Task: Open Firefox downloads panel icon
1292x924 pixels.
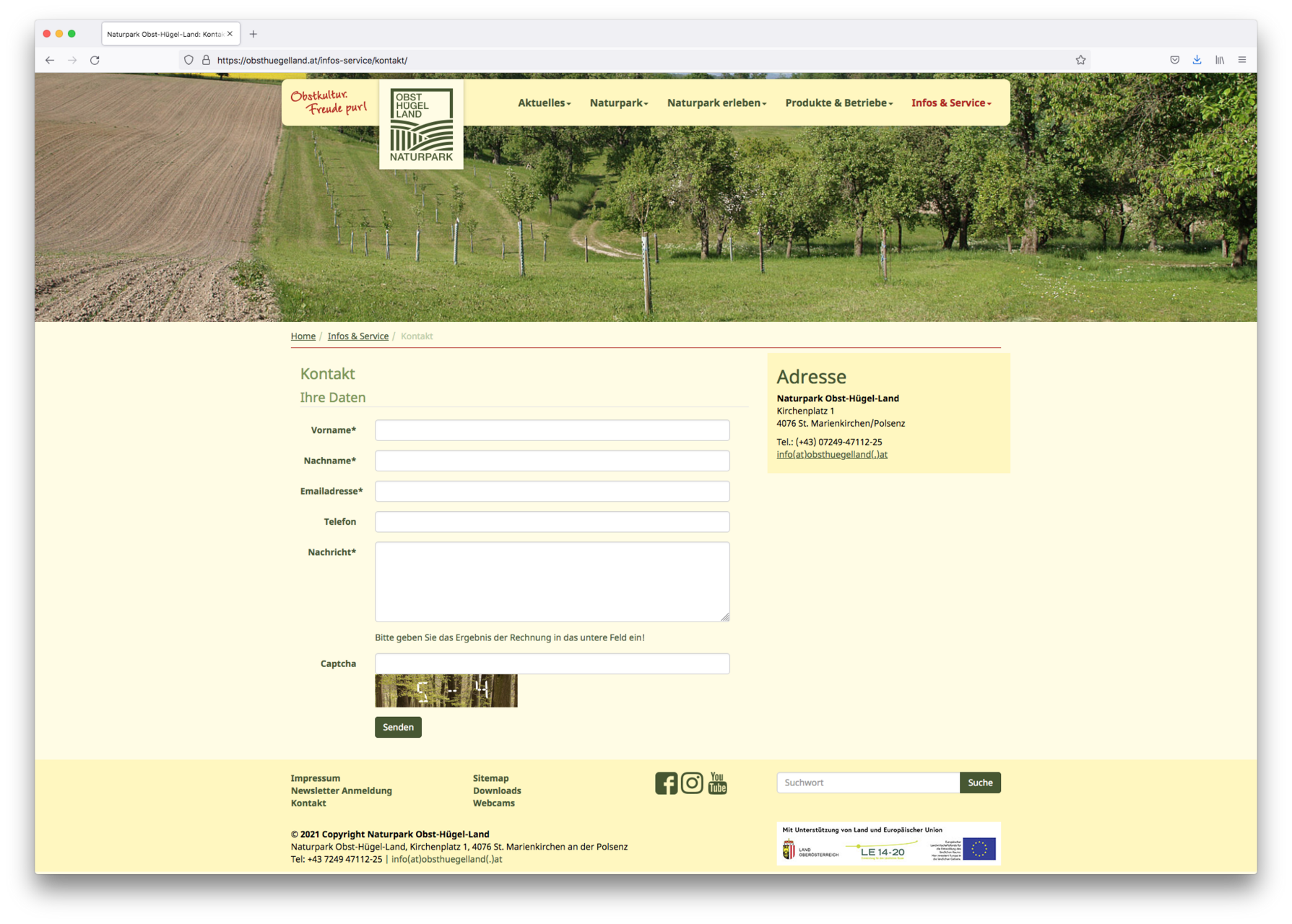Action: coord(1197,60)
